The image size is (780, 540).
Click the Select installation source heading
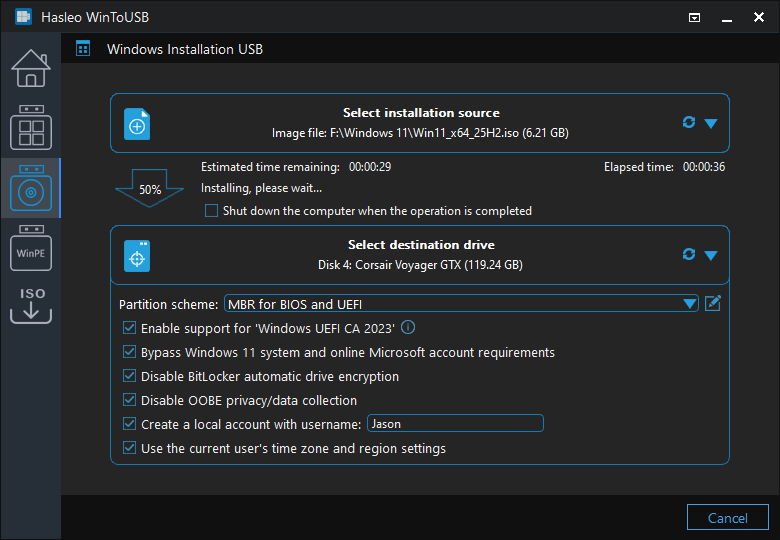click(421, 113)
